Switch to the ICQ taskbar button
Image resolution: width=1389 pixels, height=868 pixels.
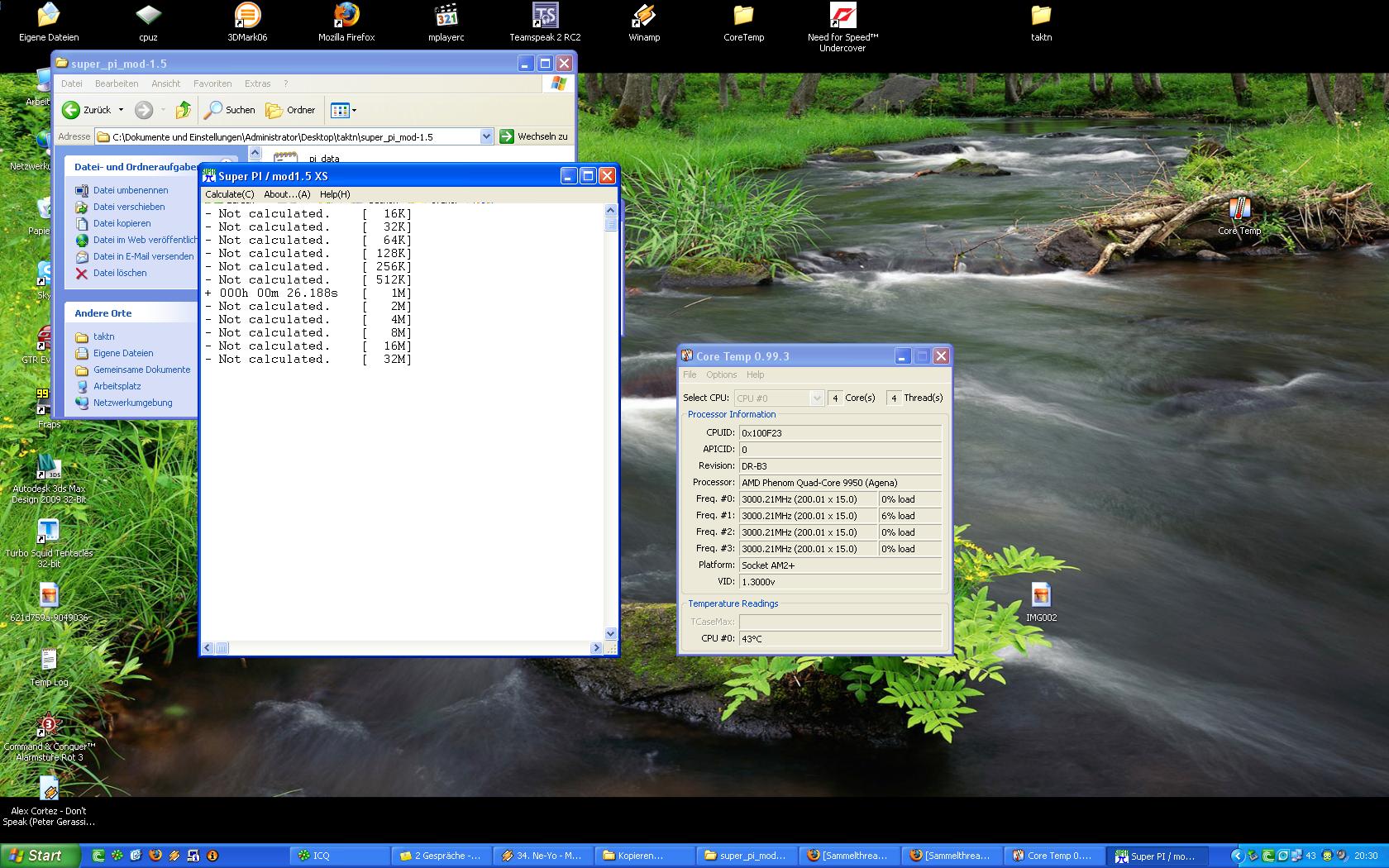(340, 856)
